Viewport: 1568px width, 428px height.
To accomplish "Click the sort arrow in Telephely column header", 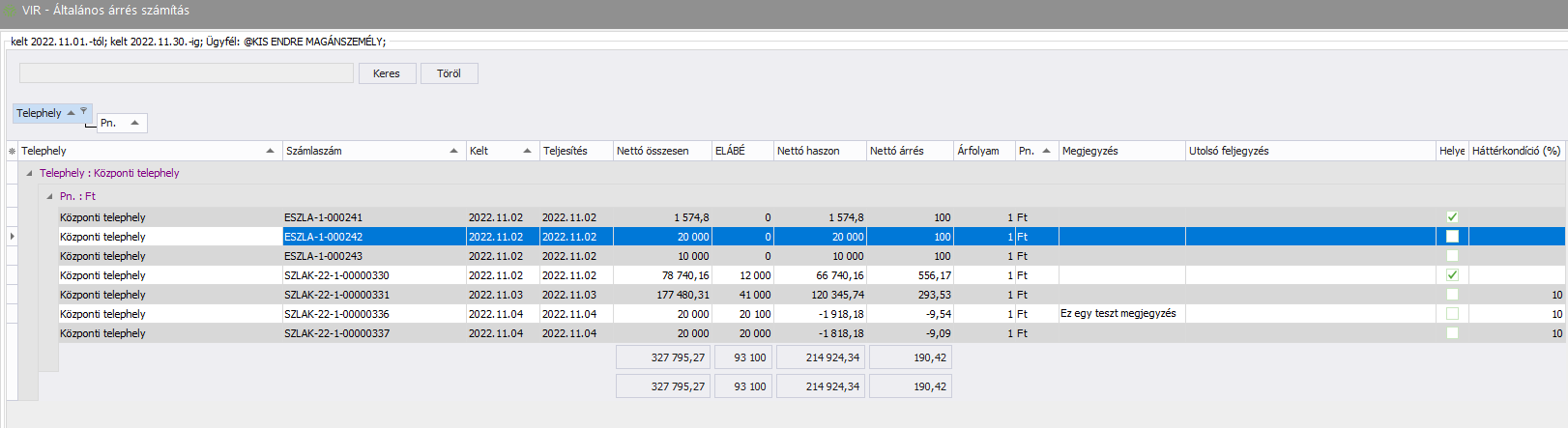I will coord(270,151).
